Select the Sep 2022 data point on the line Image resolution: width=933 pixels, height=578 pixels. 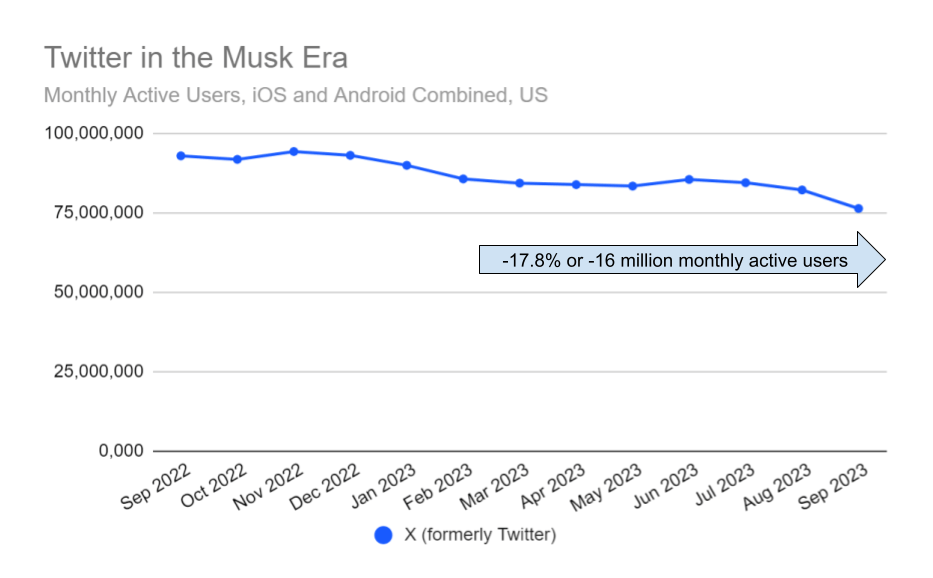point(181,156)
